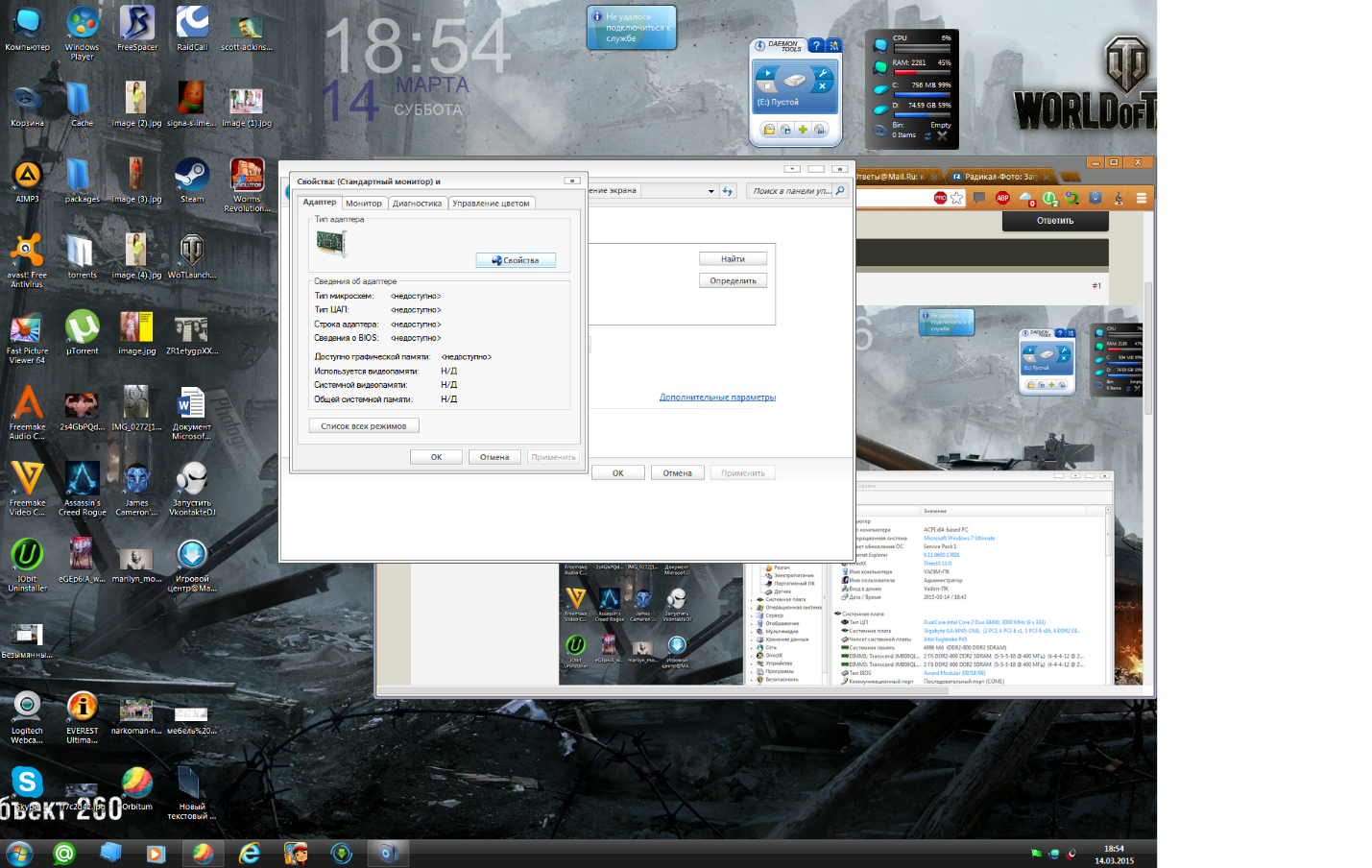Click Отмена in the screen resolution window
The height and width of the screenshot is (868, 1372).
pyautogui.click(x=678, y=472)
